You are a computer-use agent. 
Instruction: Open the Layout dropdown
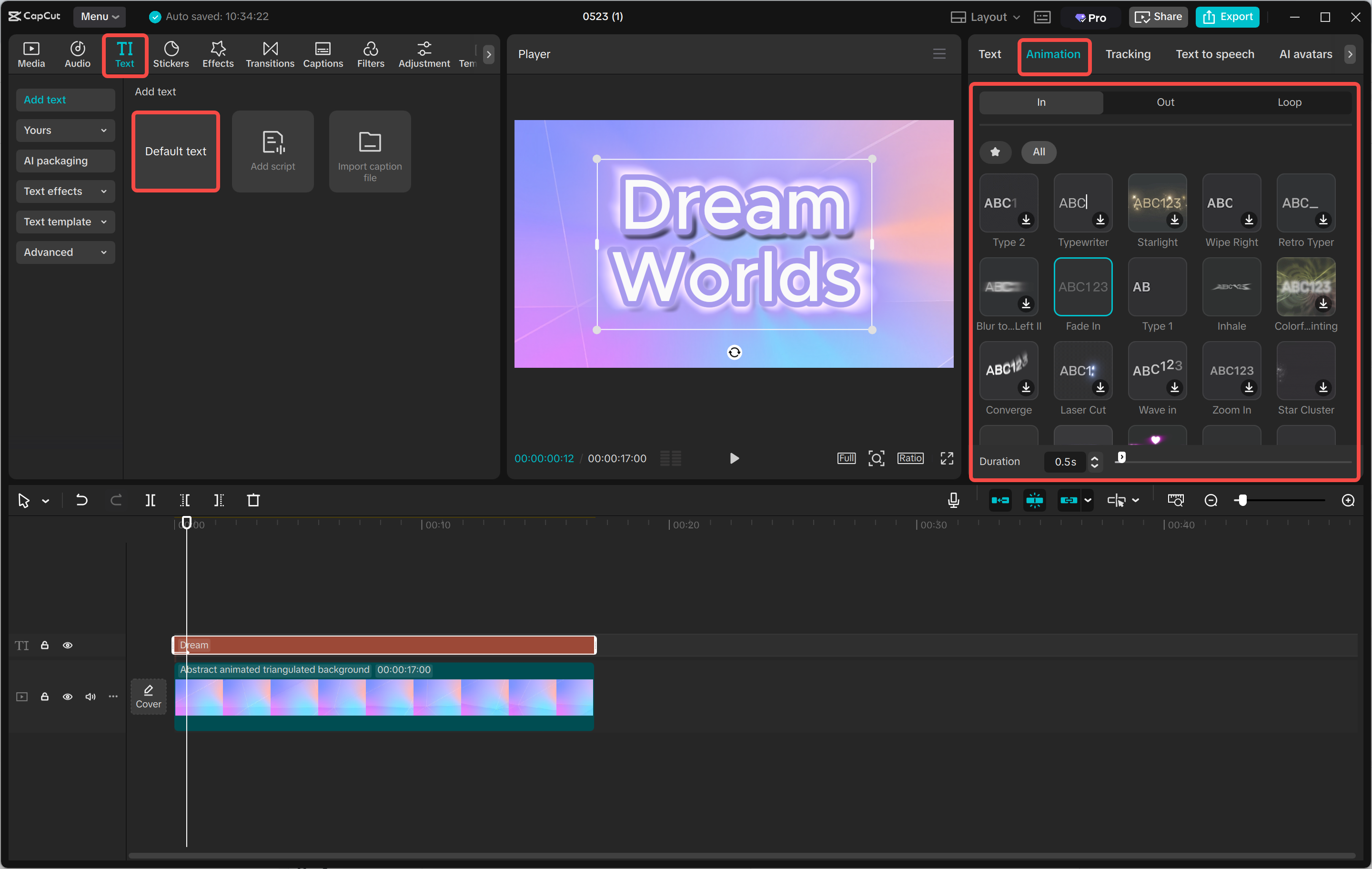(x=984, y=17)
